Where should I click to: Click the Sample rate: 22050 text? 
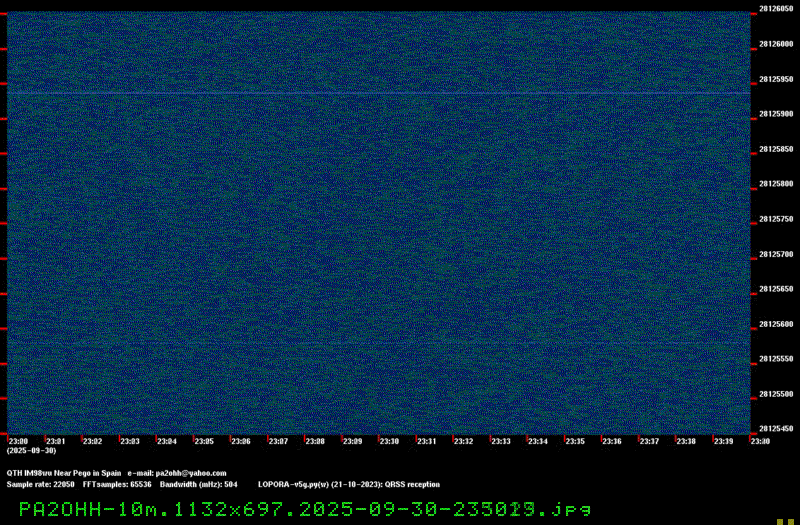(41, 484)
